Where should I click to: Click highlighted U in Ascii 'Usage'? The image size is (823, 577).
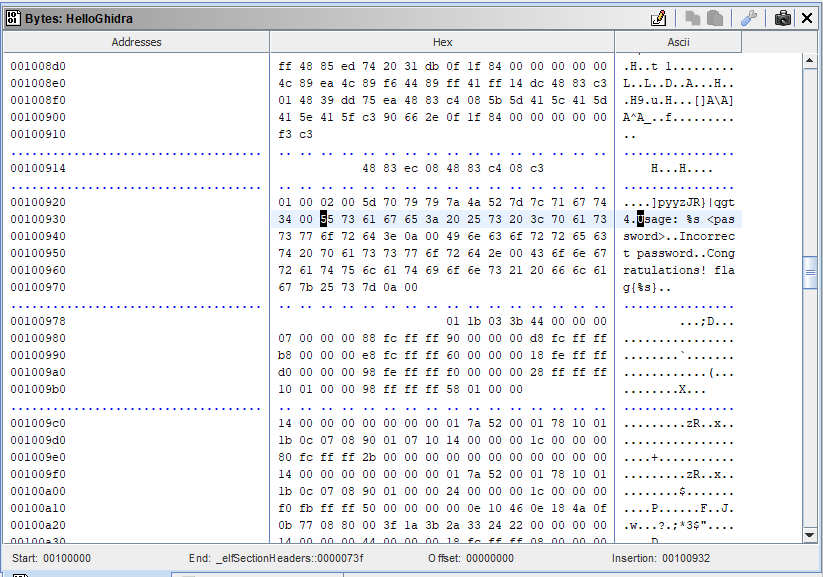pos(640,219)
